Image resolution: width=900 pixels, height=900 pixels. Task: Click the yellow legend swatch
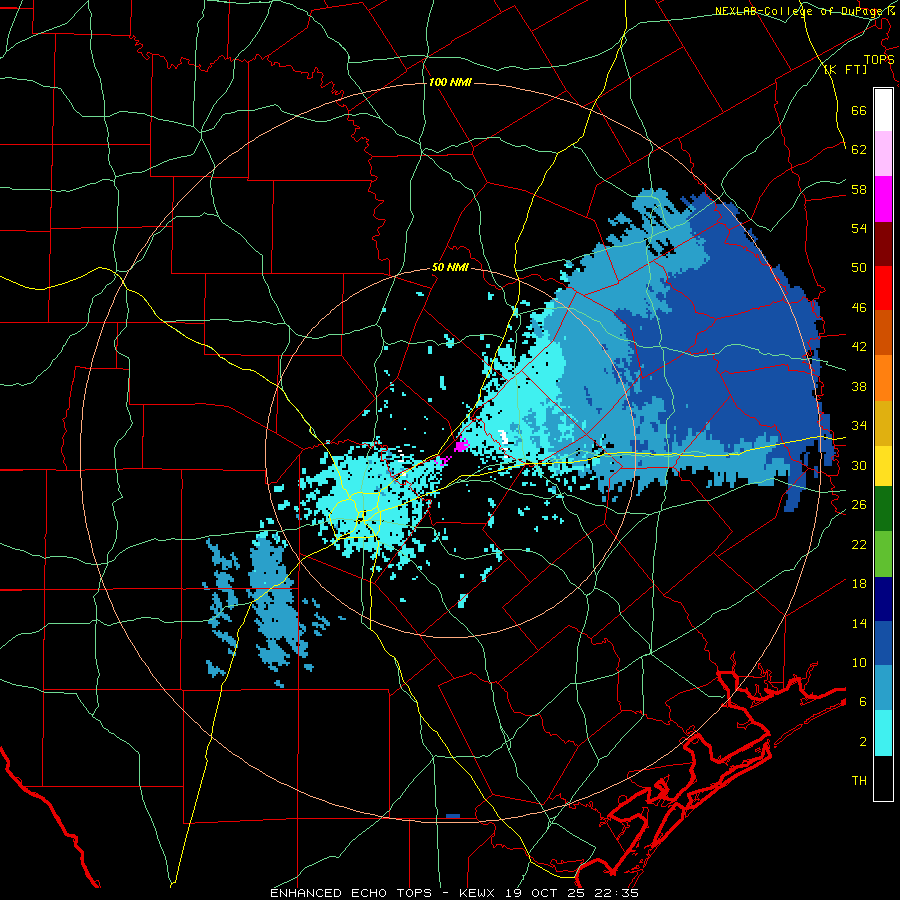[883, 467]
